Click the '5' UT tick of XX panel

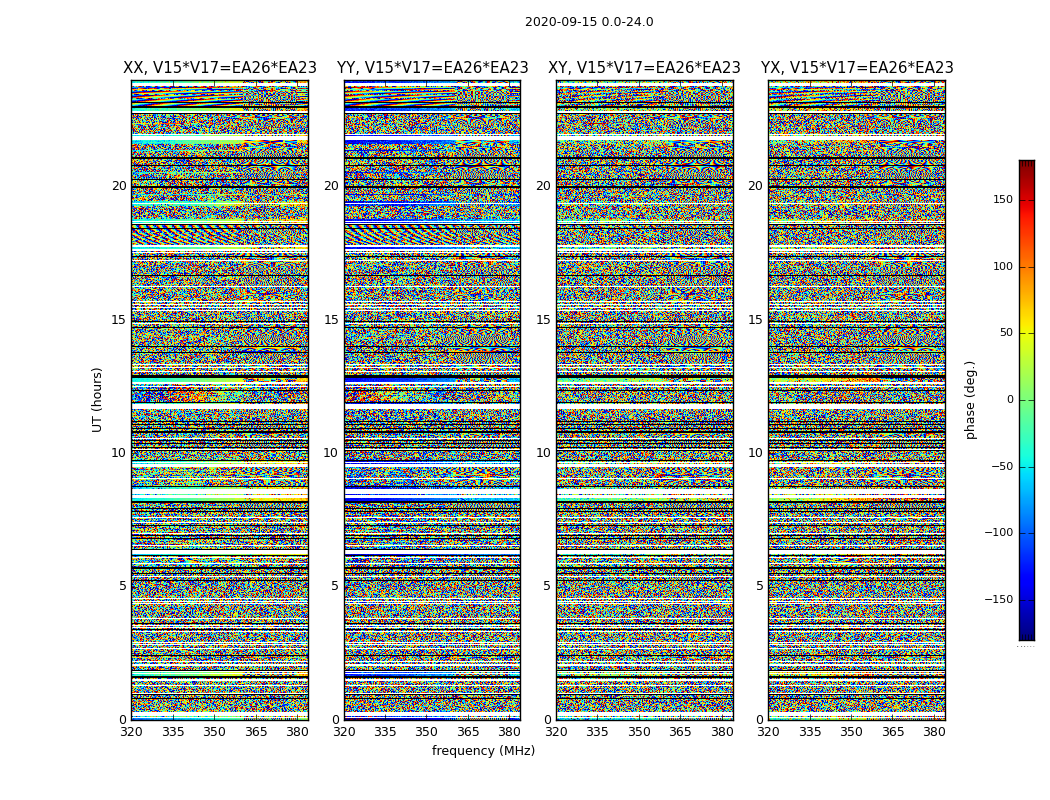[x=123, y=586]
